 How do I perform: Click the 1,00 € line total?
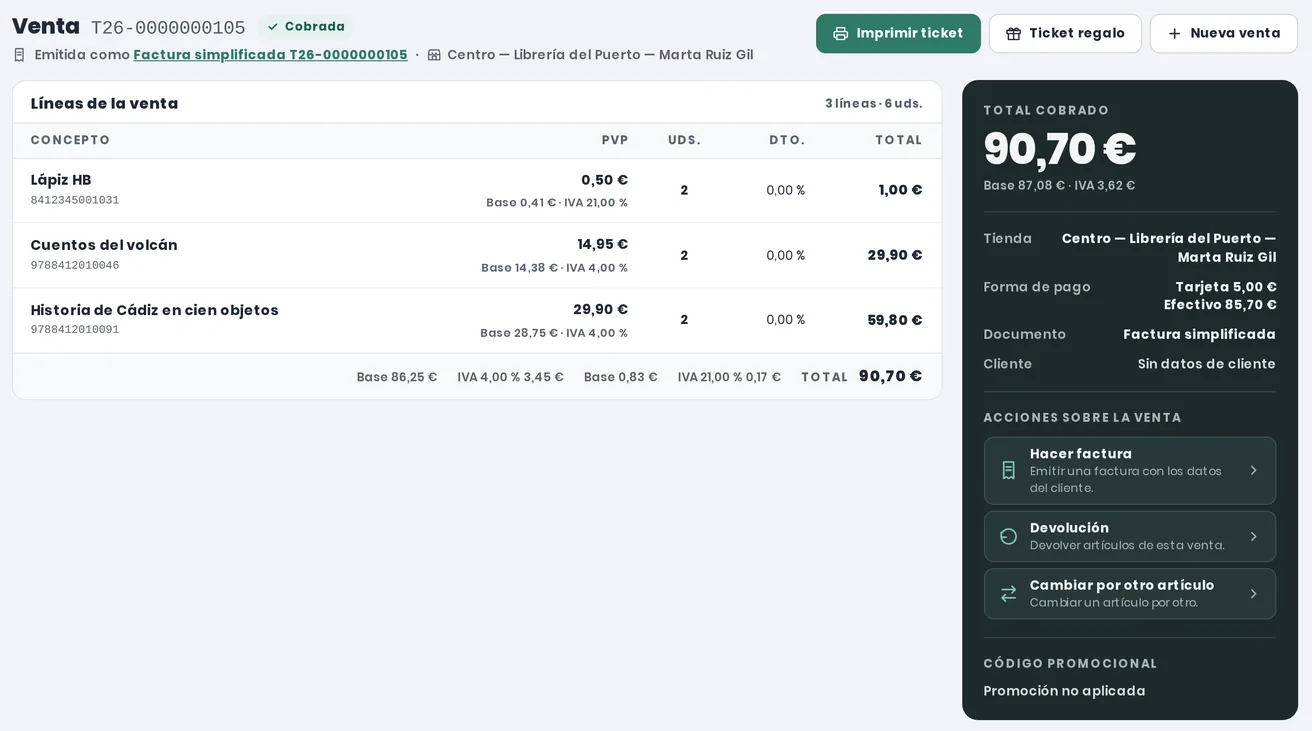[900, 190]
